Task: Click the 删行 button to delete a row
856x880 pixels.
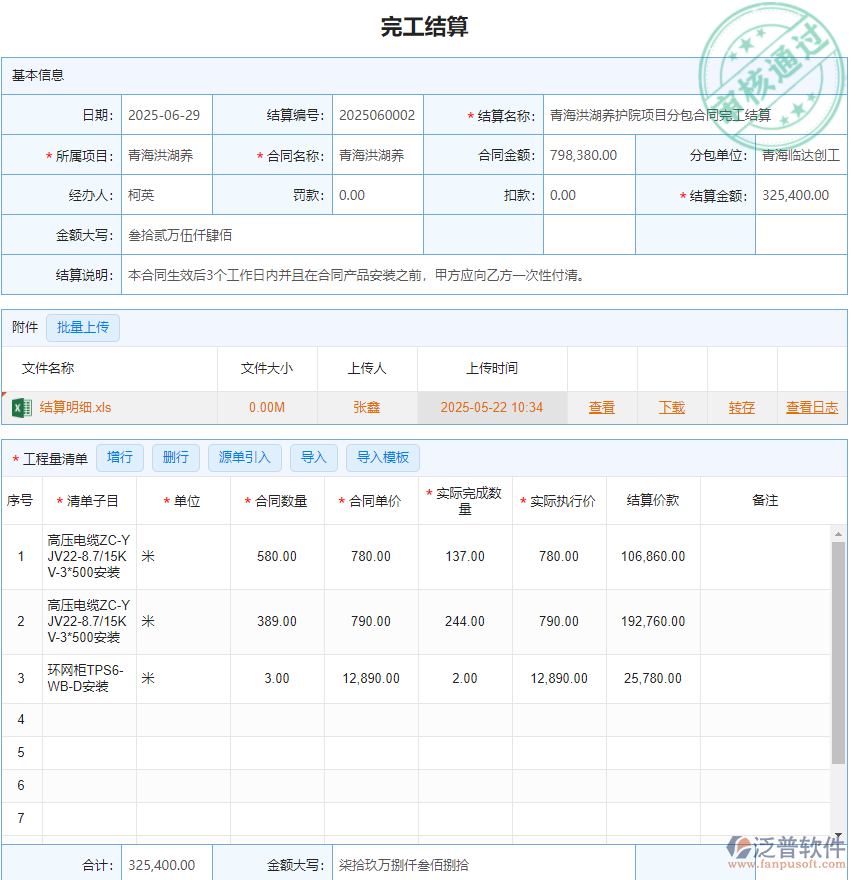Action: [x=176, y=457]
